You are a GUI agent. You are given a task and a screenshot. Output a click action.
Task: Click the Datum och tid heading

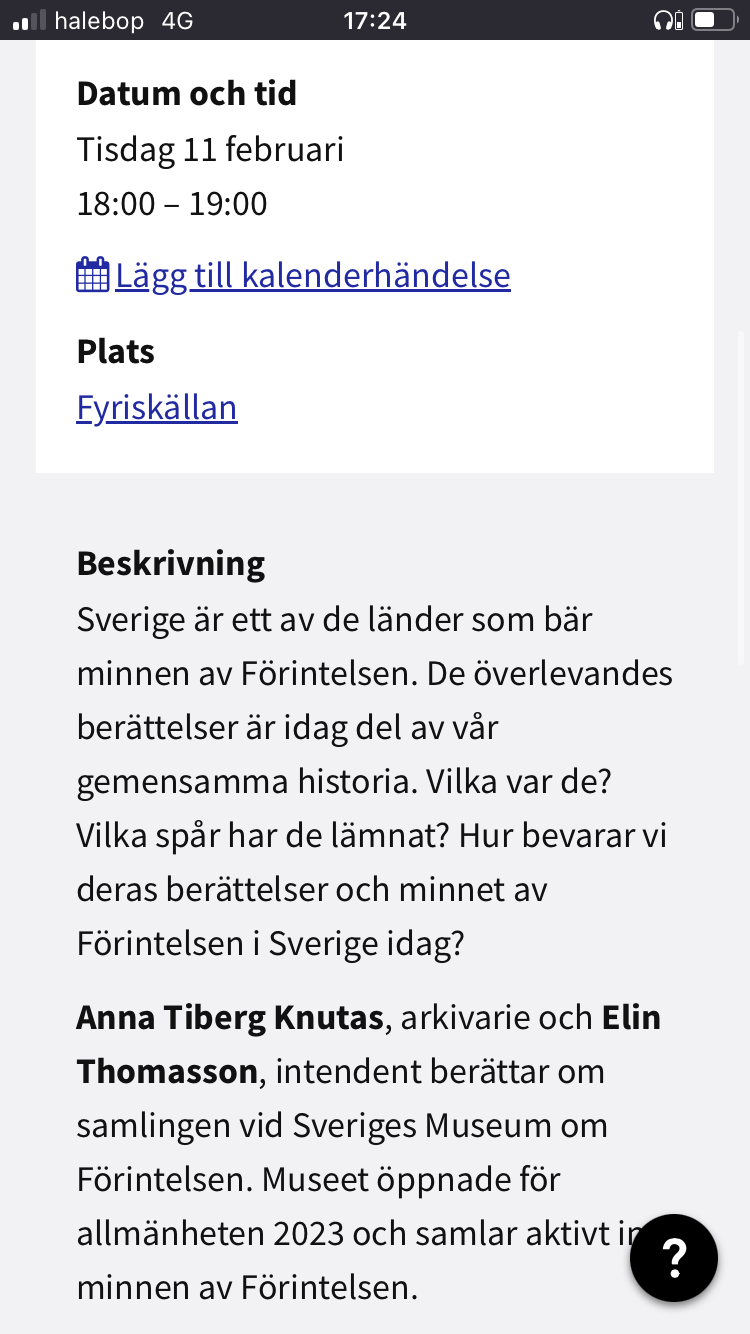(x=187, y=94)
